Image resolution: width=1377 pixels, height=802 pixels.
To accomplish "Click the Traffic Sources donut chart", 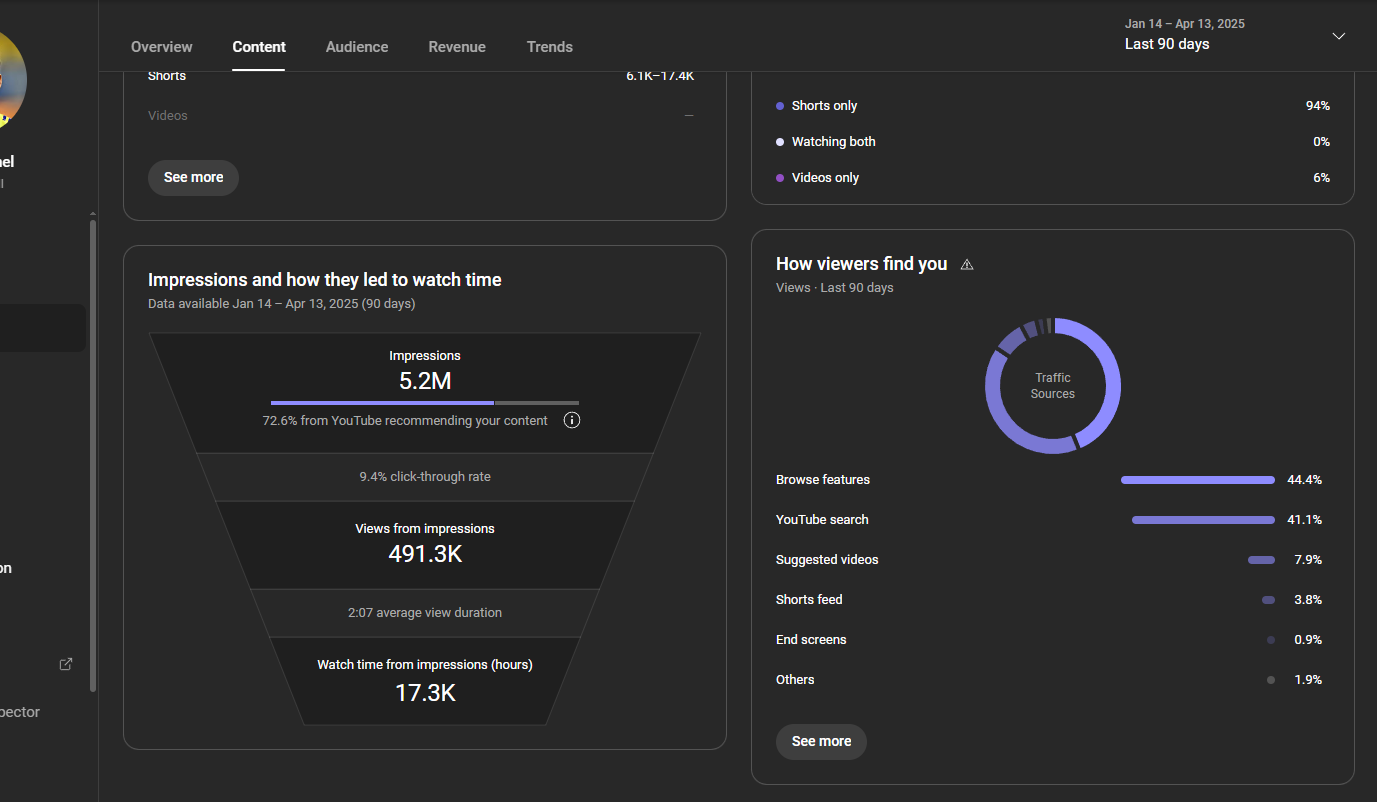I will (x=1053, y=386).
